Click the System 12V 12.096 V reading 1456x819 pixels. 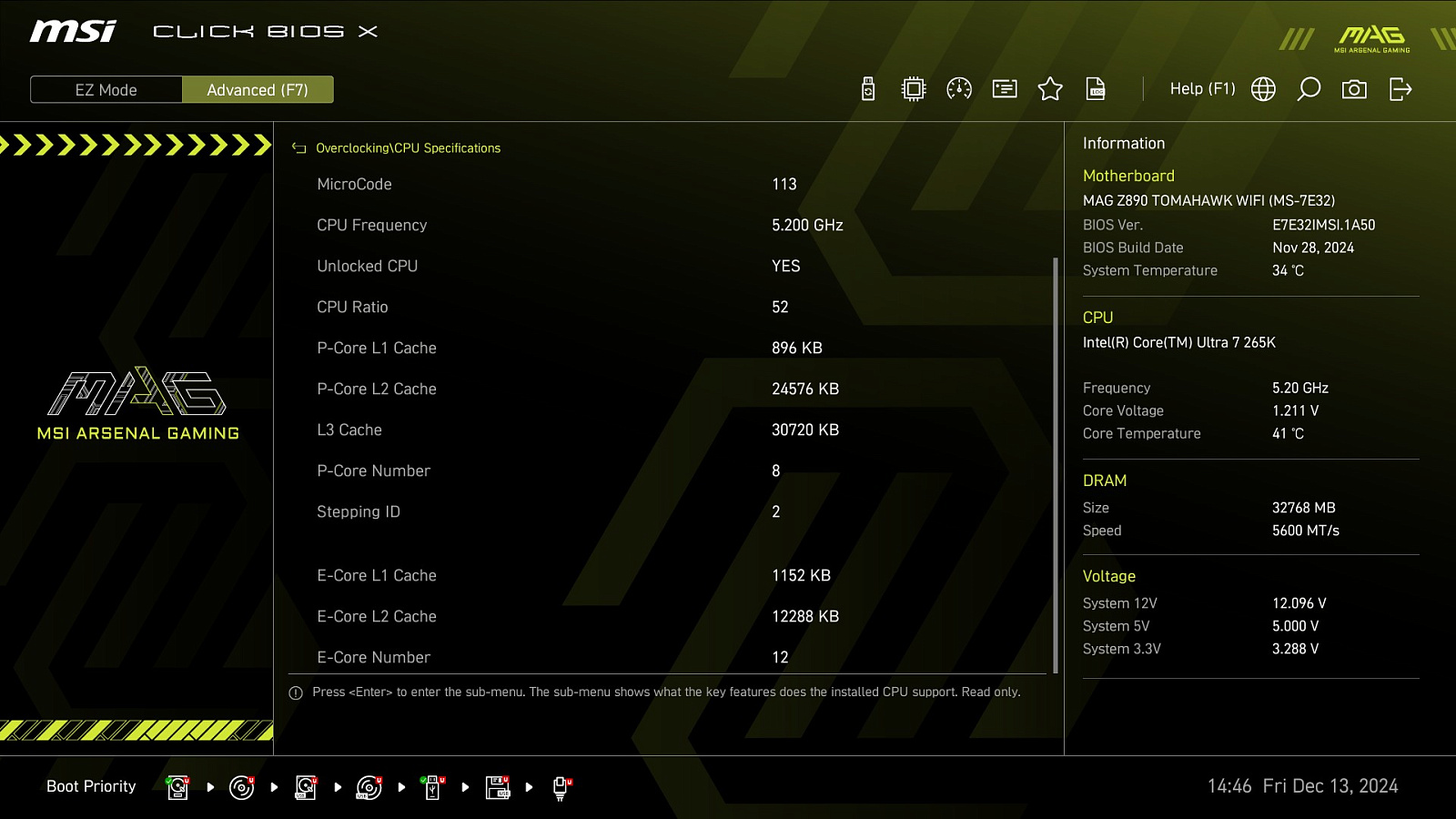(x=1299, y=603)
